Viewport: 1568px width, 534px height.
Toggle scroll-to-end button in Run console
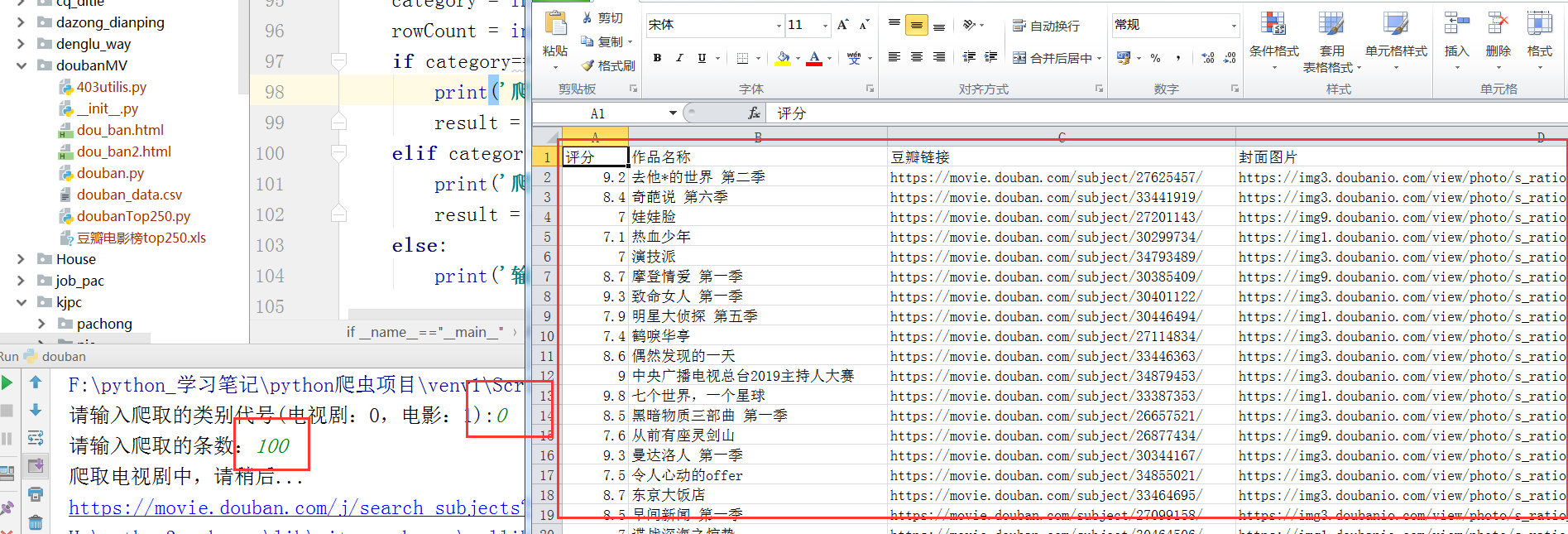36,466
